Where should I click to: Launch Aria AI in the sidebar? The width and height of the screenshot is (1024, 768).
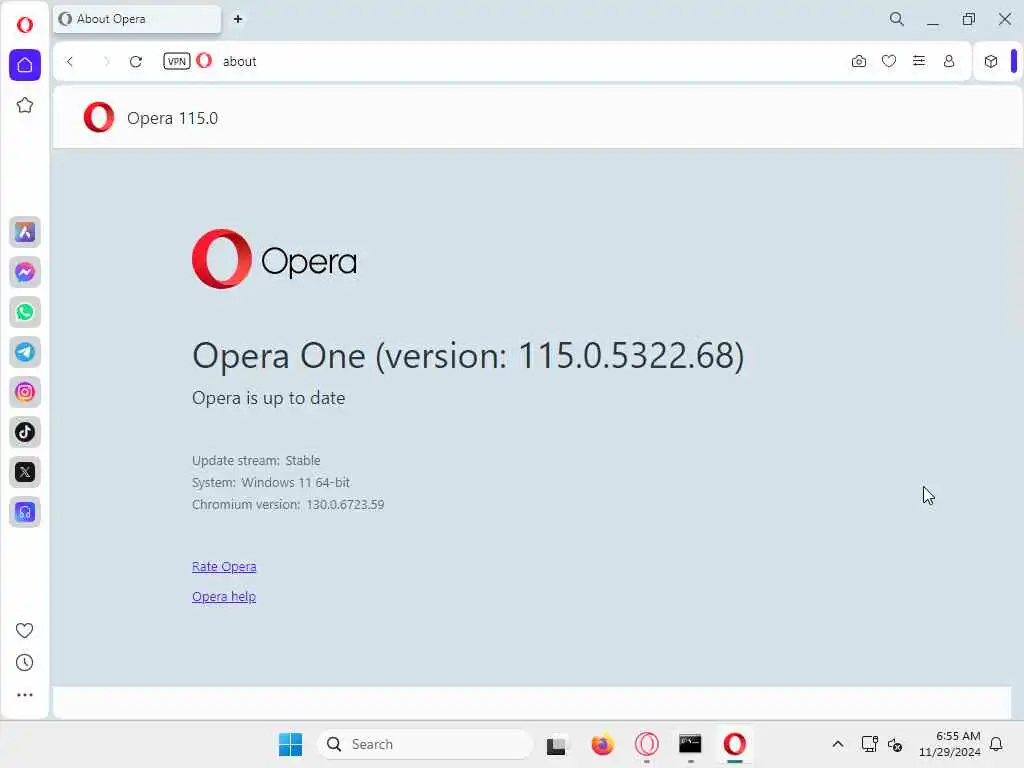25,232
